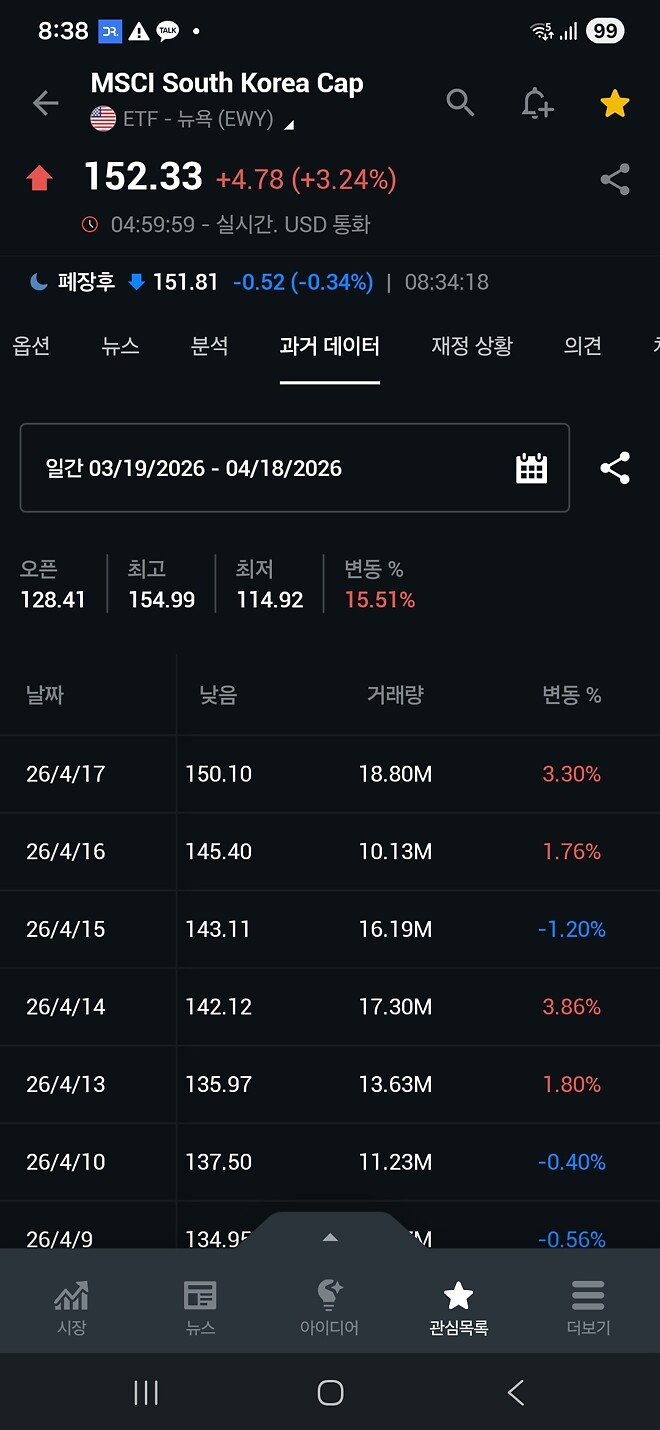Select 관심목록 star in bottom bar
This screenshot has height=1430, width=660.
458,1300
